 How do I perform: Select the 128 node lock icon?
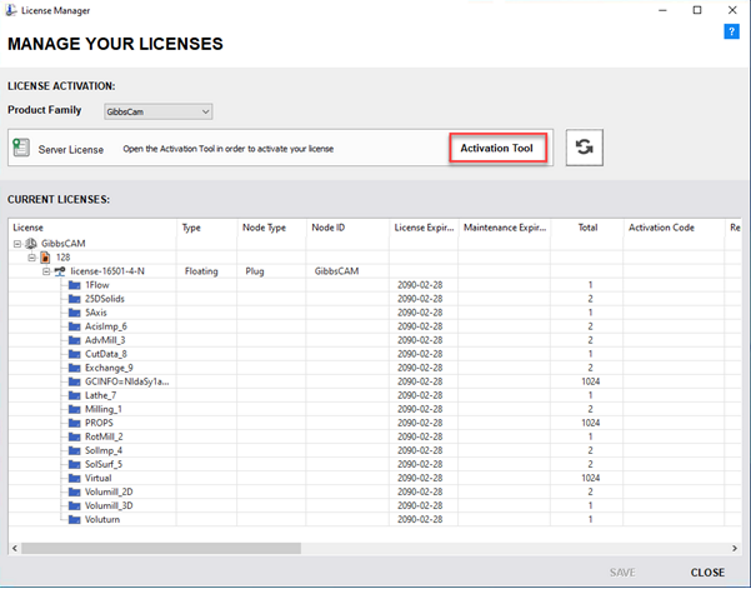pos(45,257)
